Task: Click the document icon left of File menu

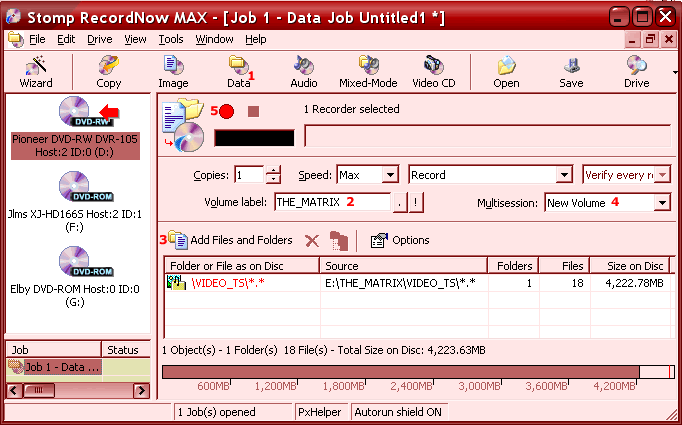Action: click(x=16, y=40)
